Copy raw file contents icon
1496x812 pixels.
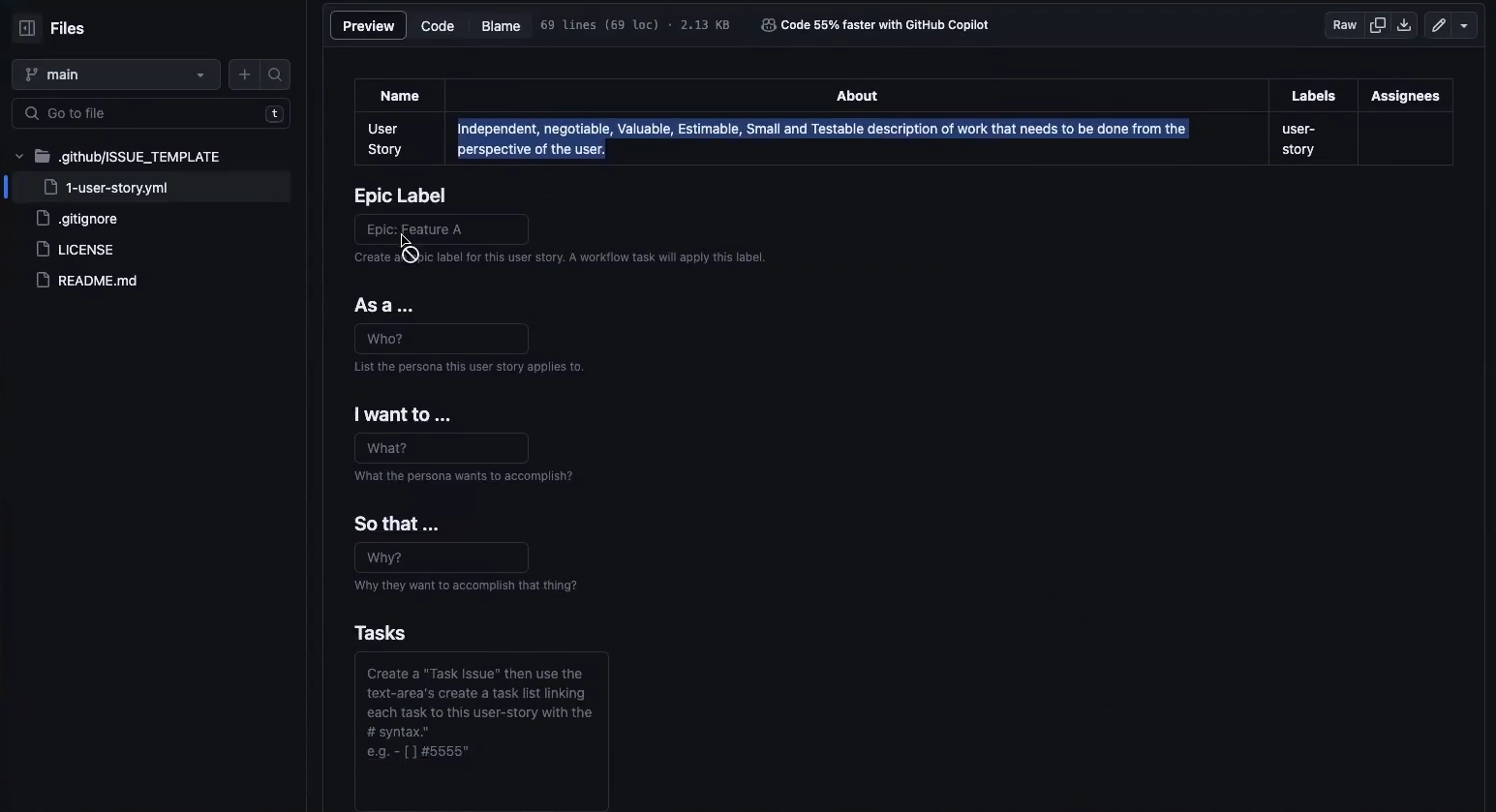pos(1378,25)
